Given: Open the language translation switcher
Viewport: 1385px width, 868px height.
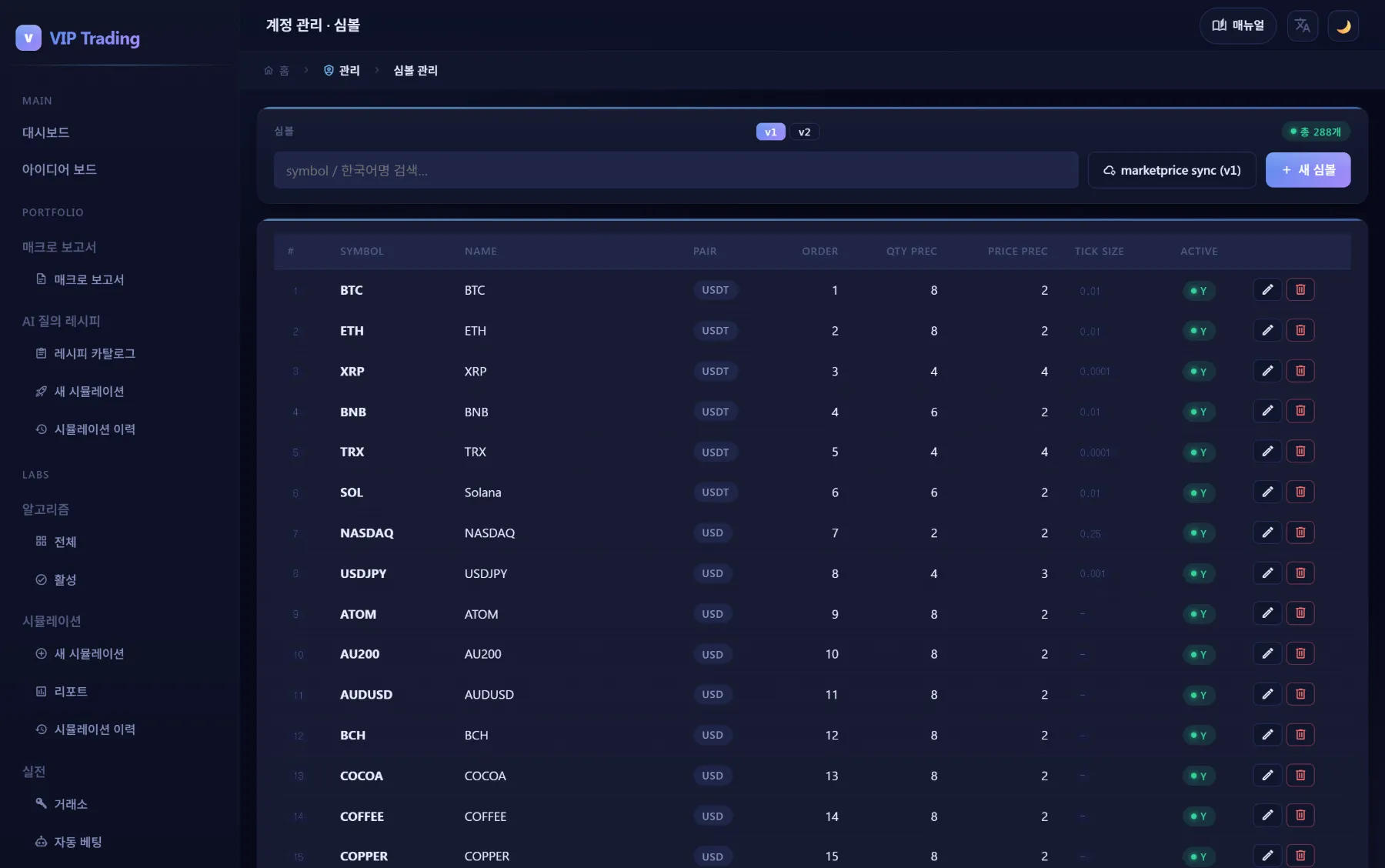Looking at the screenshot, I should (1303, 26).
